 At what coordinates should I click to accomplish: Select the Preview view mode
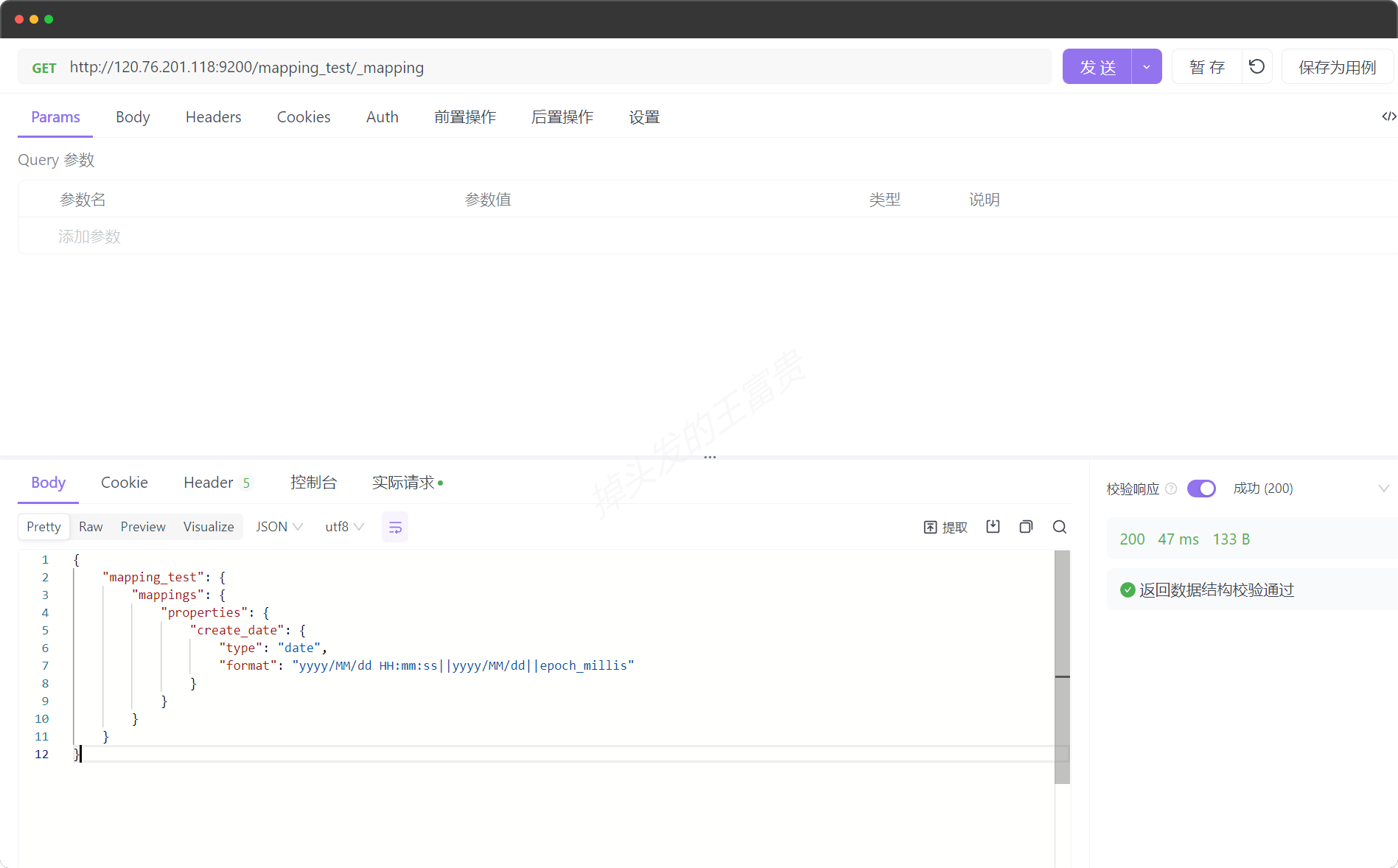[x=143, y=527]
